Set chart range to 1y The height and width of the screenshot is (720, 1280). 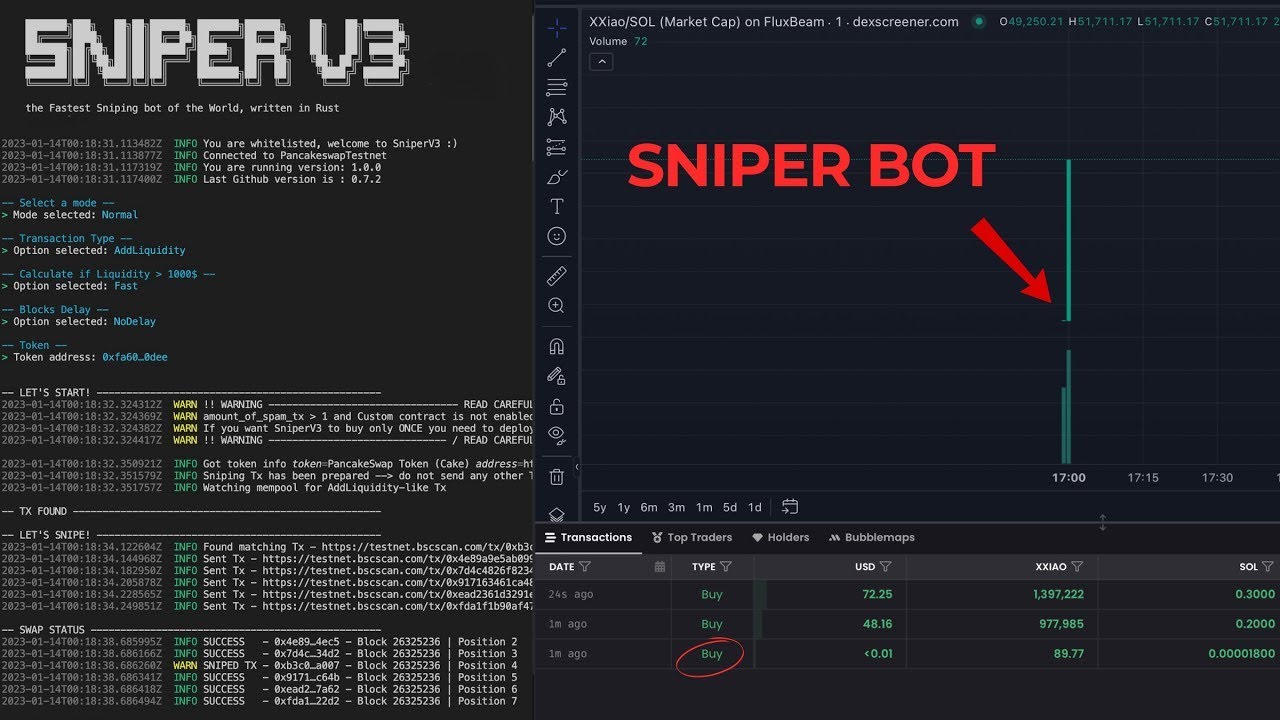pyautogui.click(x=624, y=507)
